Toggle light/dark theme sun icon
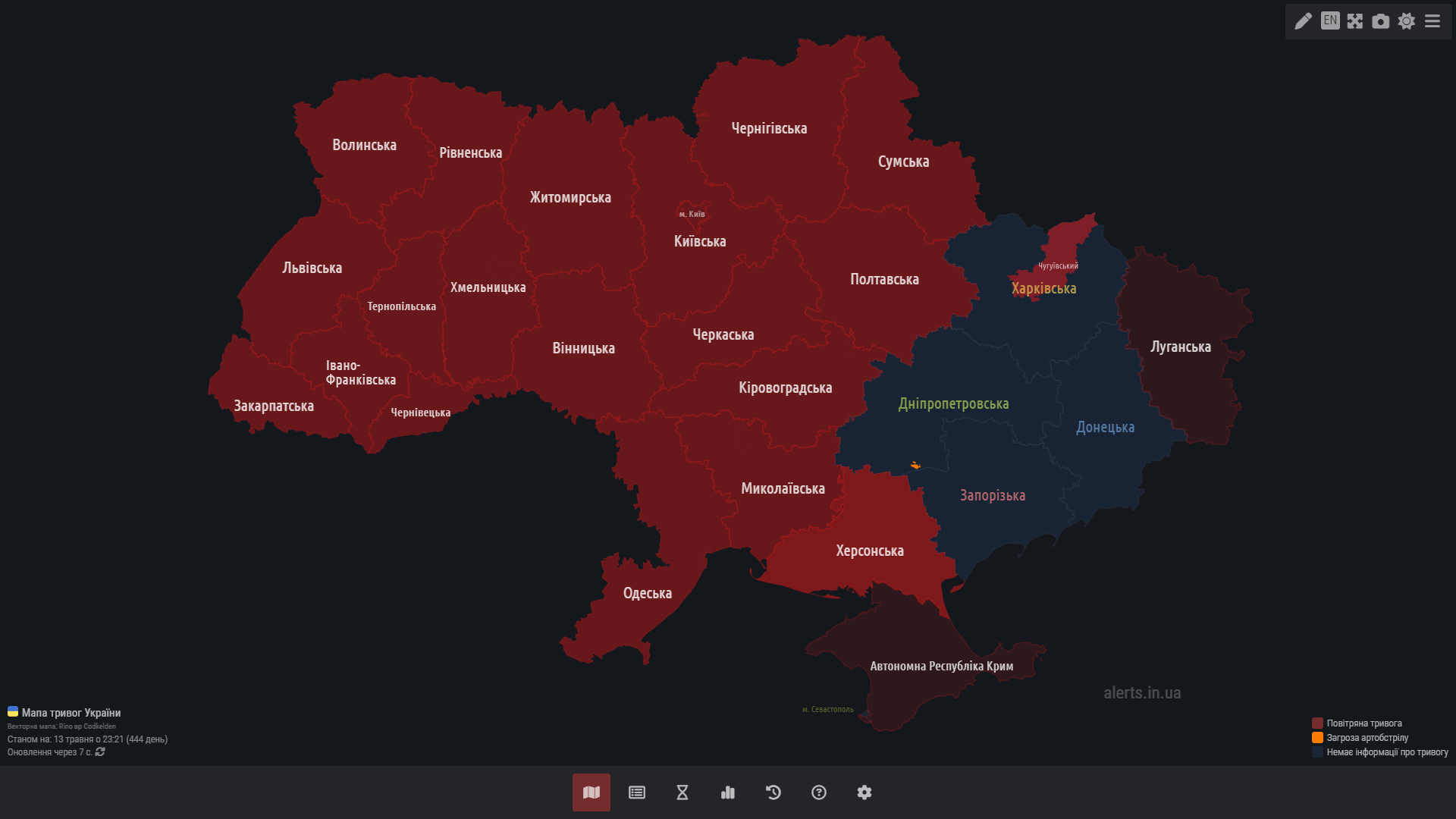This screenshot has height=819, width=1456. tap(1407, 21)
